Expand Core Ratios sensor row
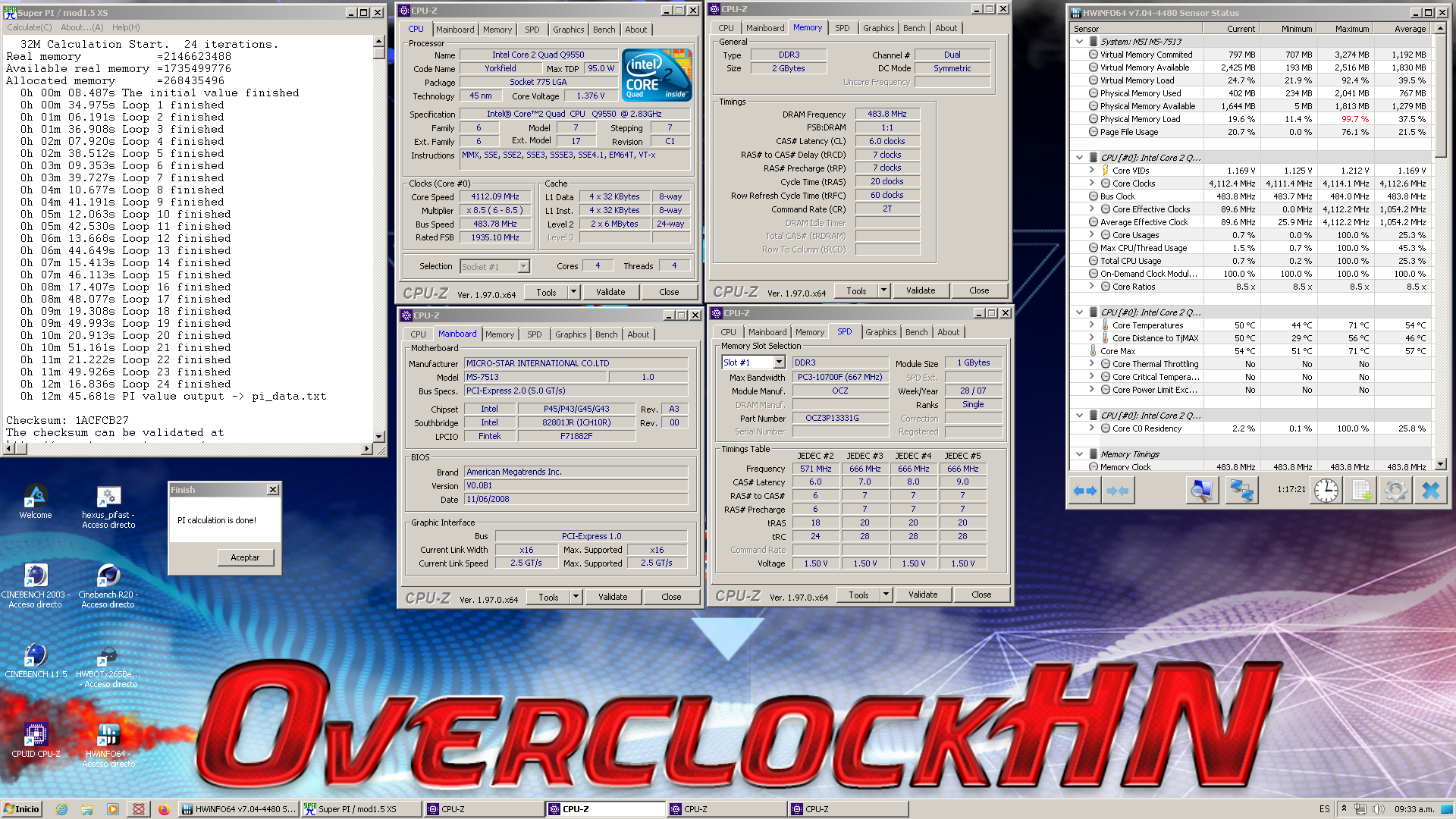This screenshot has width=1456, height=819. [1091, 287]
